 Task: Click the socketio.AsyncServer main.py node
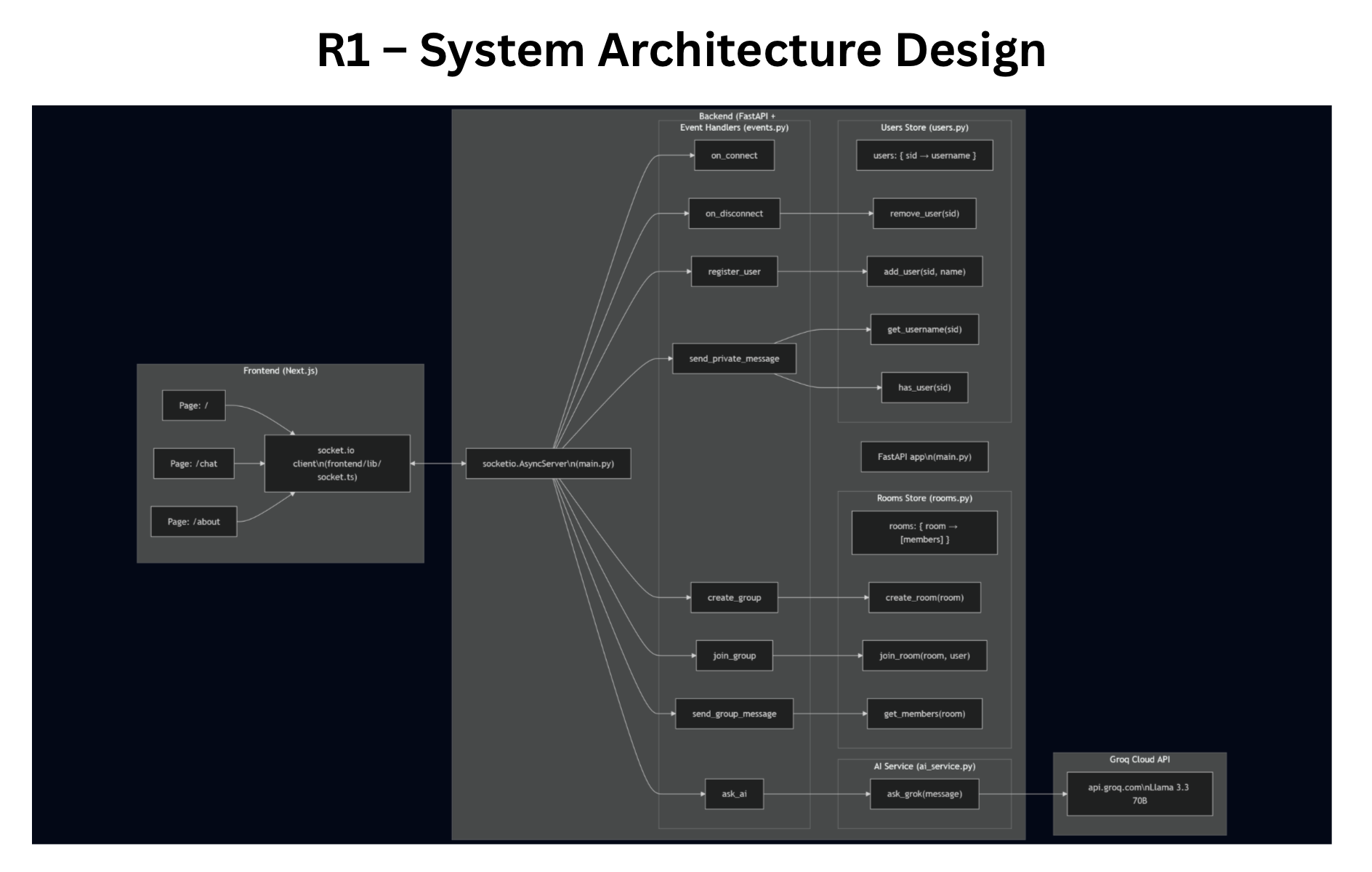tap(548, 464)
